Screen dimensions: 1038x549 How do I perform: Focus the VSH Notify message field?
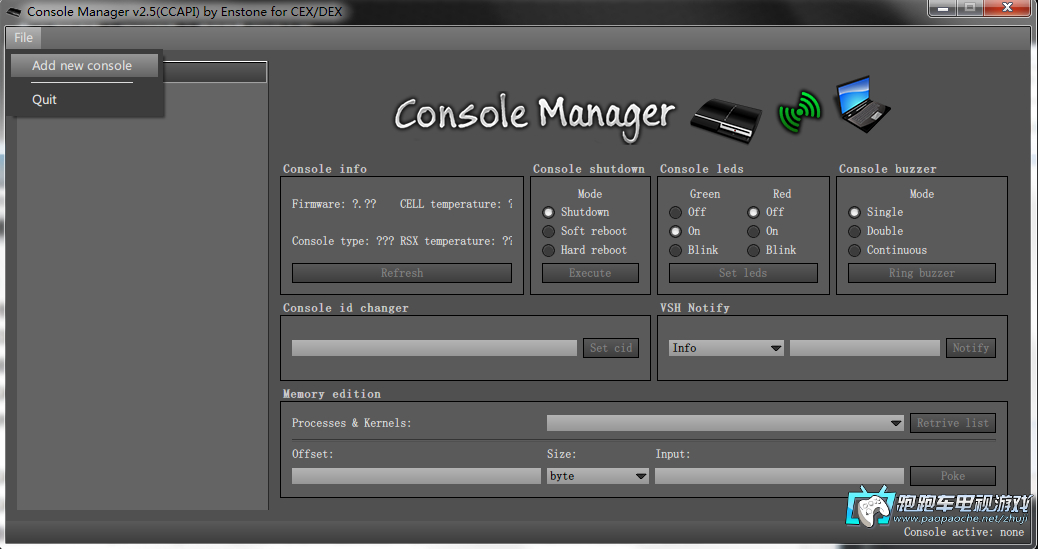click(x=865, y=348)
